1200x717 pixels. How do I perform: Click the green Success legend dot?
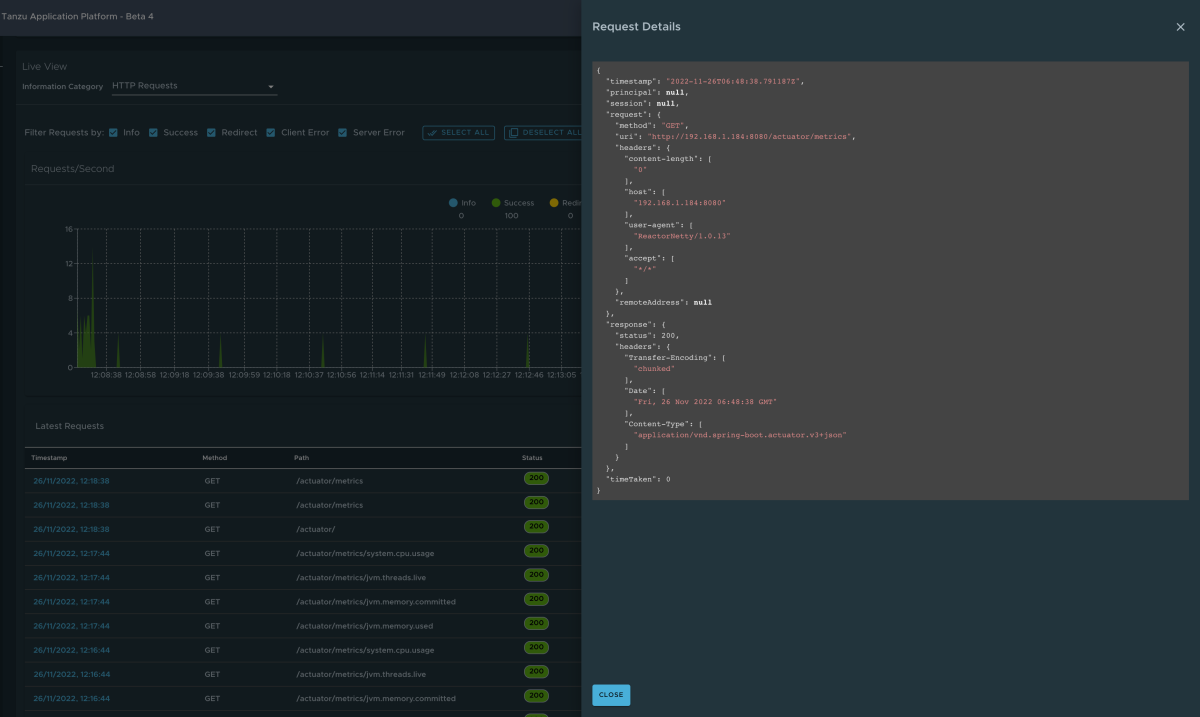point(496,203)
